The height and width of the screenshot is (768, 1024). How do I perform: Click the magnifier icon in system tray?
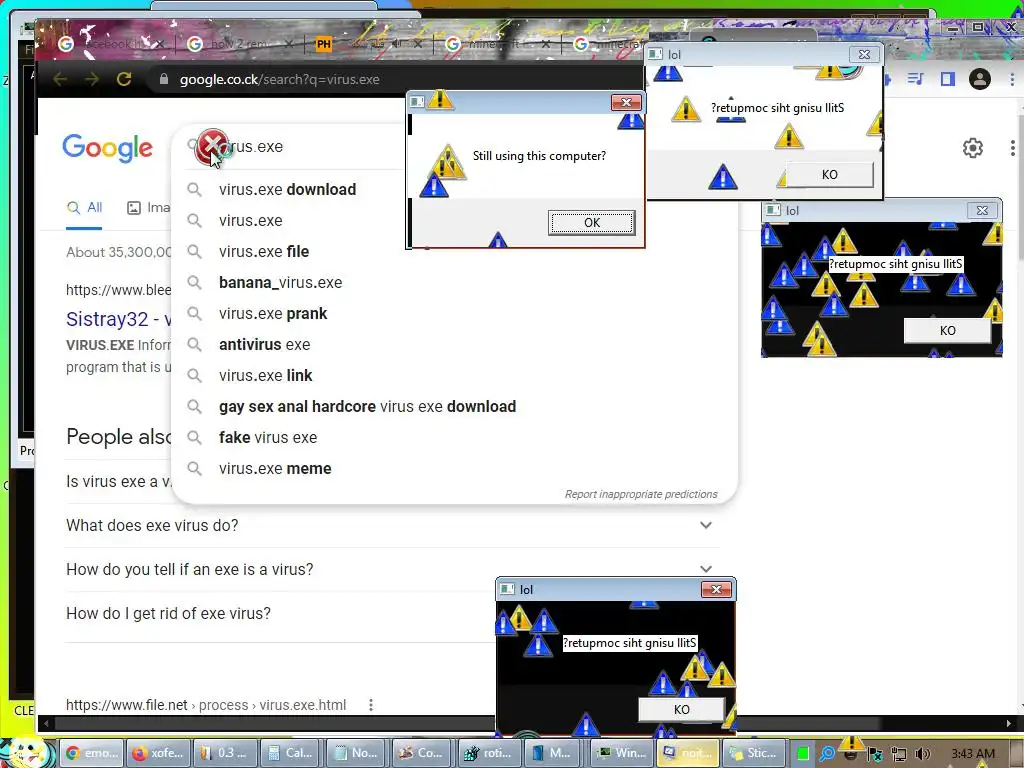coord(827,754)
